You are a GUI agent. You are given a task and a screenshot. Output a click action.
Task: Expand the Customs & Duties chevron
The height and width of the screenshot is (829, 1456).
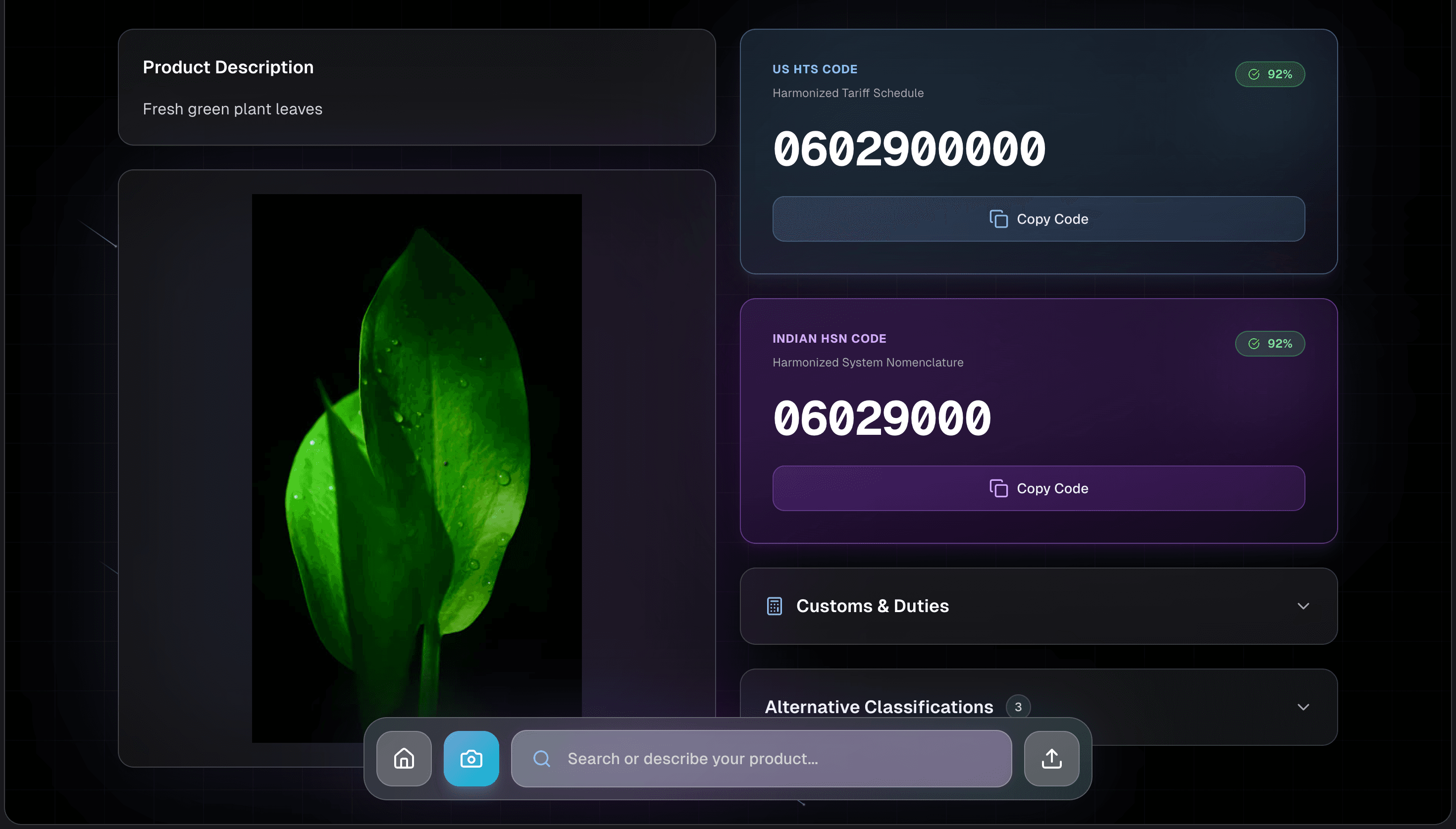[x=1303, y=606]
